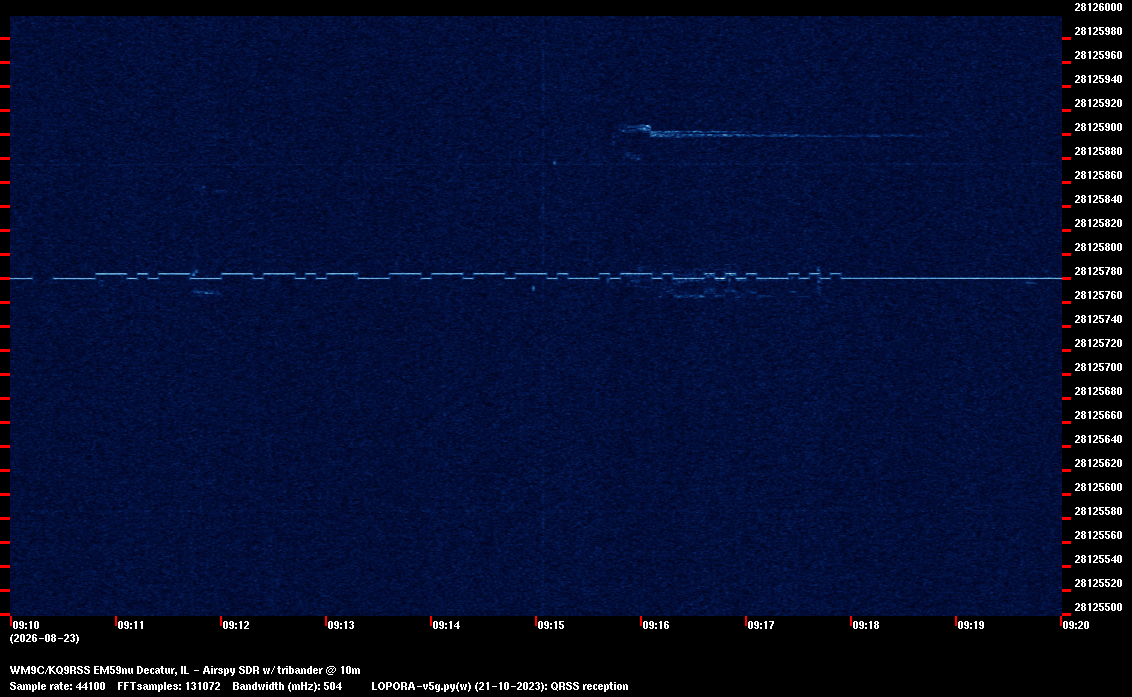This screenshot has height=697, width=1132.
Task: Click the 09:10 time label
Action: (26, 625)
